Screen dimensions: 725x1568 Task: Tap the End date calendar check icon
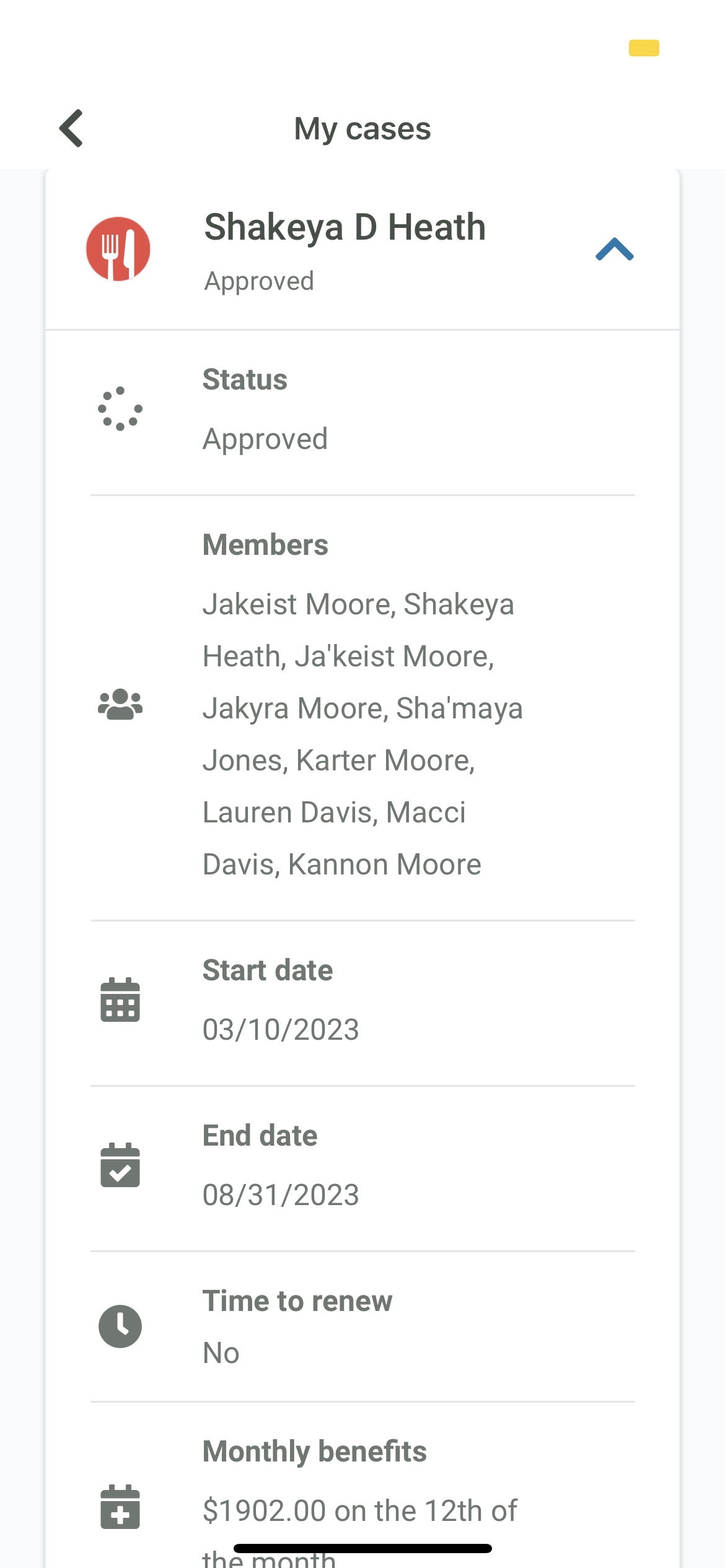[120, 1165]
